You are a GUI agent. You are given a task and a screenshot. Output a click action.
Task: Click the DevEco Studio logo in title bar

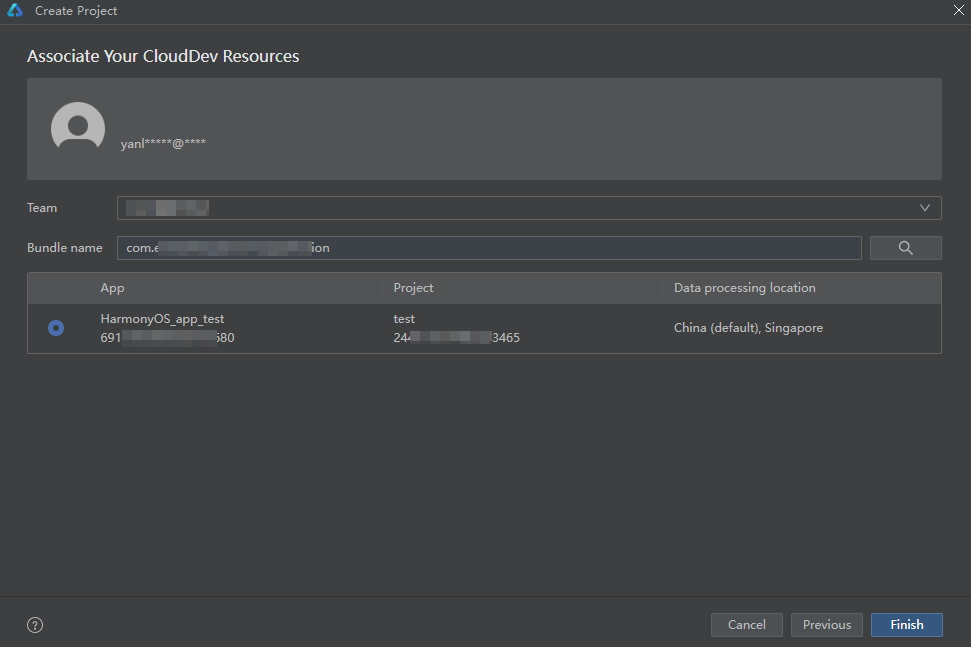[15, 11]
